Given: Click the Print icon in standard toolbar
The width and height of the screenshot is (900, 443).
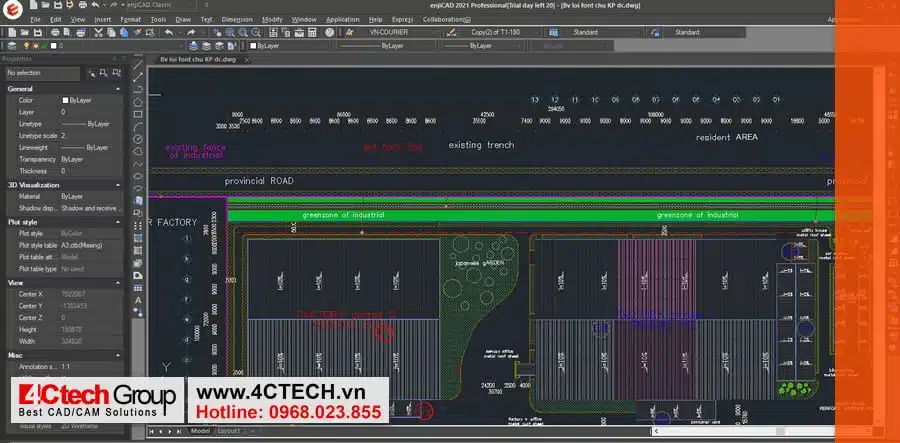Looking at the screenshot, I should [55, 33].
